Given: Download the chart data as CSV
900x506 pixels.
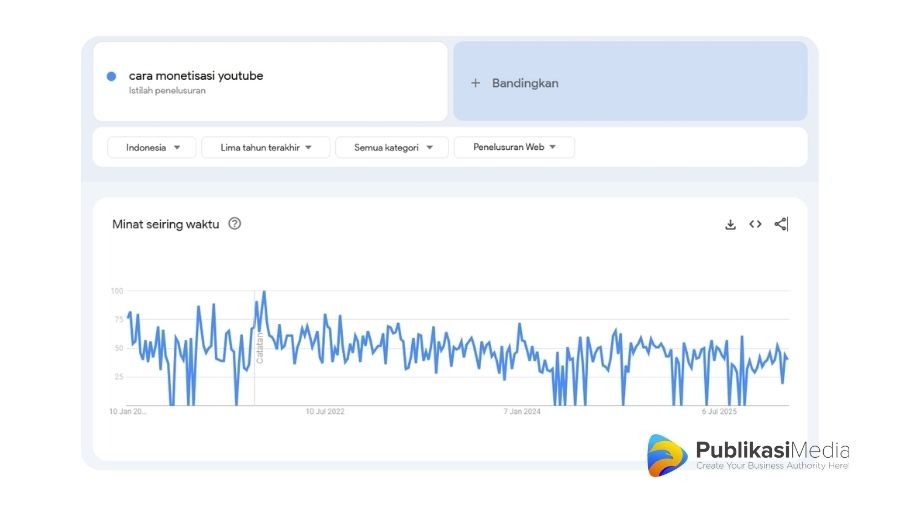Looking at the screenshot, I should [730, 224].
